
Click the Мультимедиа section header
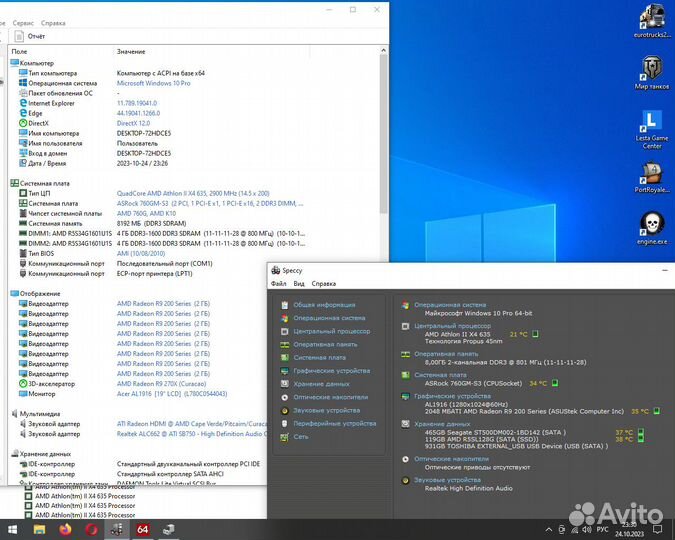[x=35, y=414]
